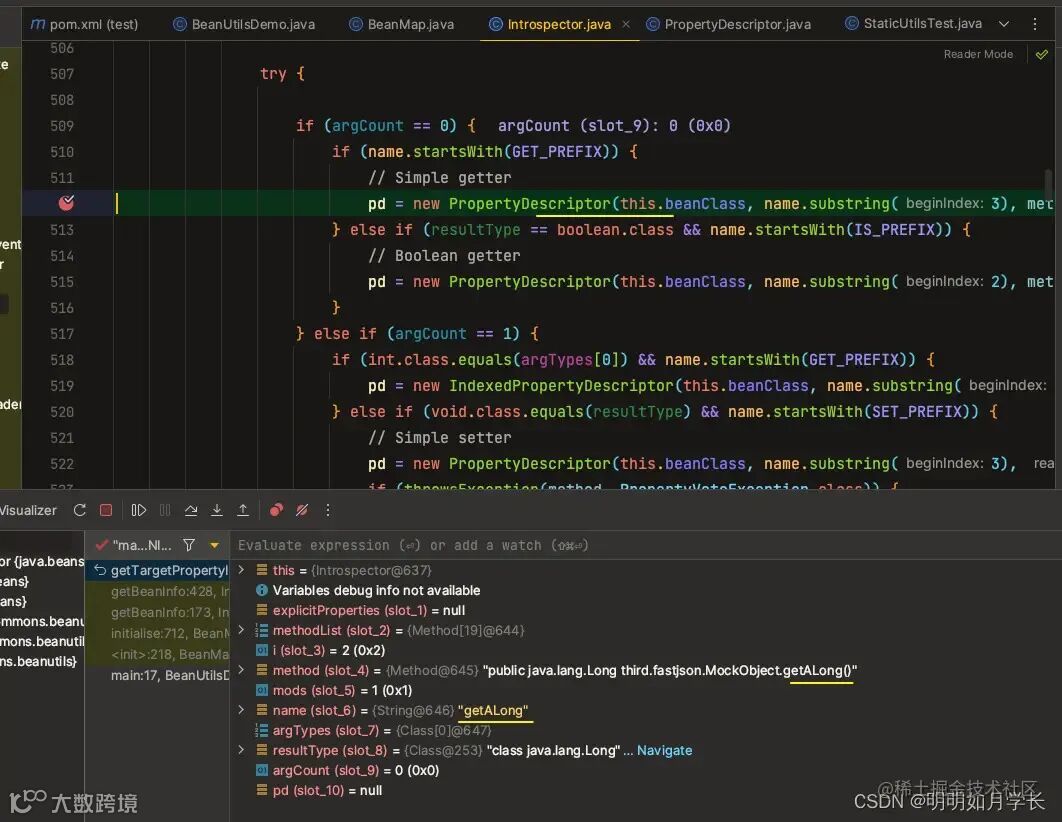Expand the methodList (slot_2) variable
The image size is (1062, 822).
click(x=241, y=630)
